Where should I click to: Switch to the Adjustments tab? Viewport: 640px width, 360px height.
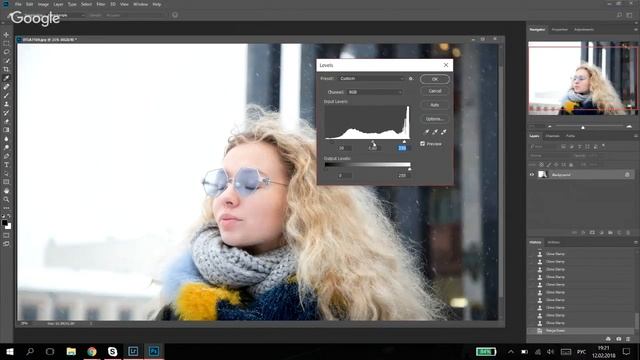pyautogui.click(x=584, y=29)
